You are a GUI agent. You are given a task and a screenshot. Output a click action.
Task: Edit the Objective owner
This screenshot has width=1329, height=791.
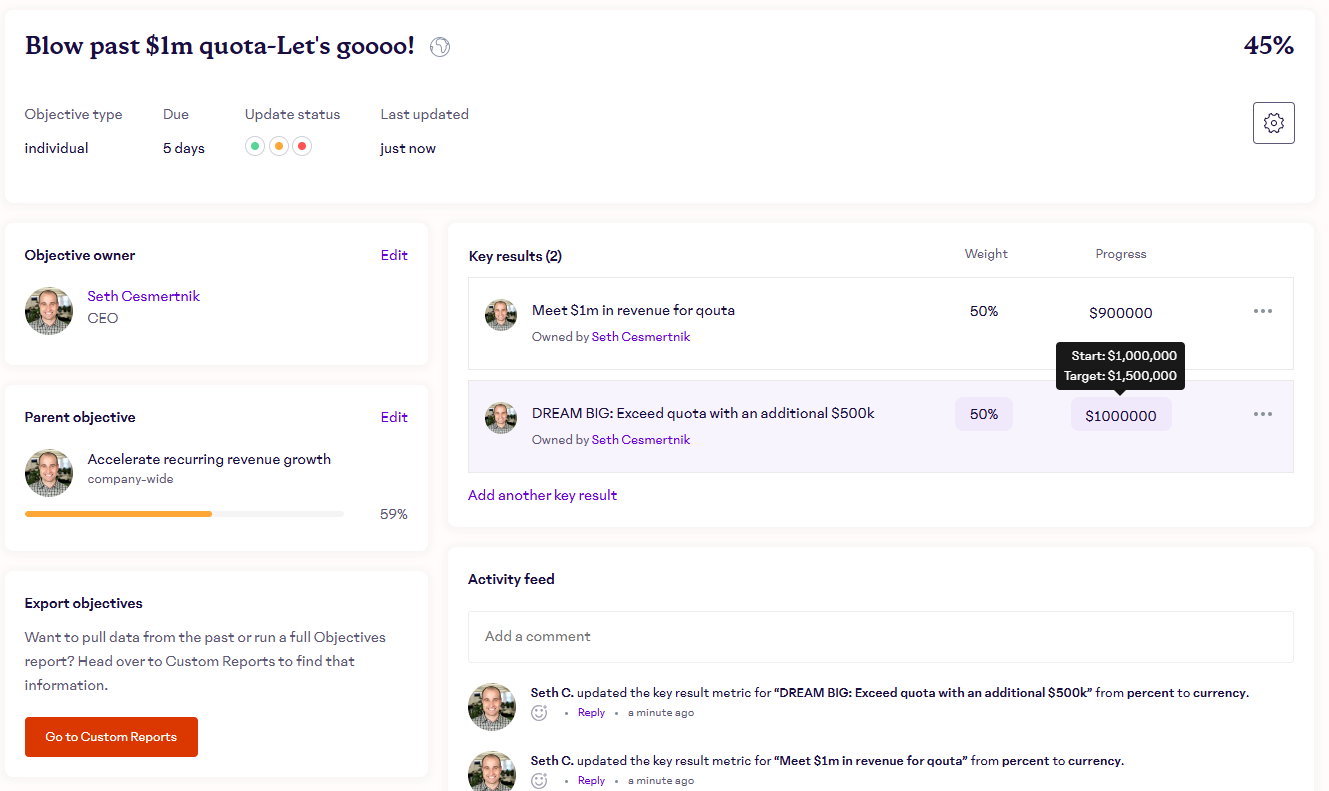394,255
